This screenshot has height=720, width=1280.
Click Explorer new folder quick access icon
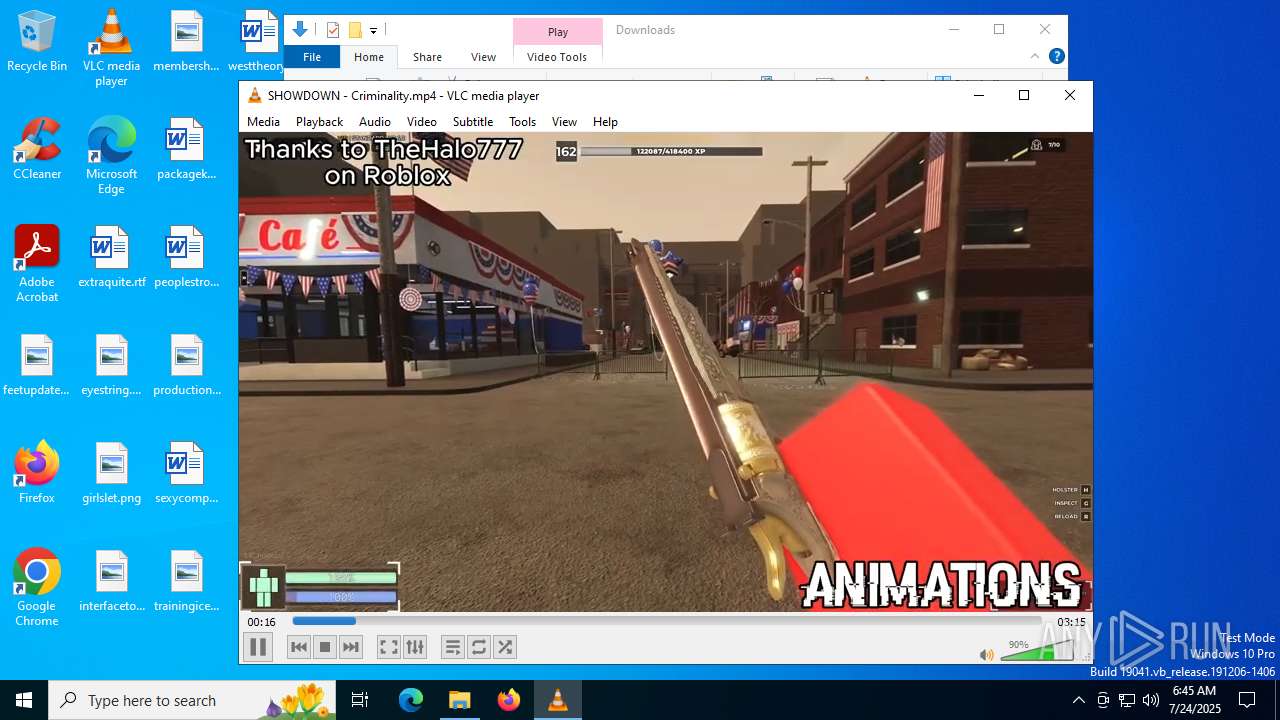click(x=354, y=30)
